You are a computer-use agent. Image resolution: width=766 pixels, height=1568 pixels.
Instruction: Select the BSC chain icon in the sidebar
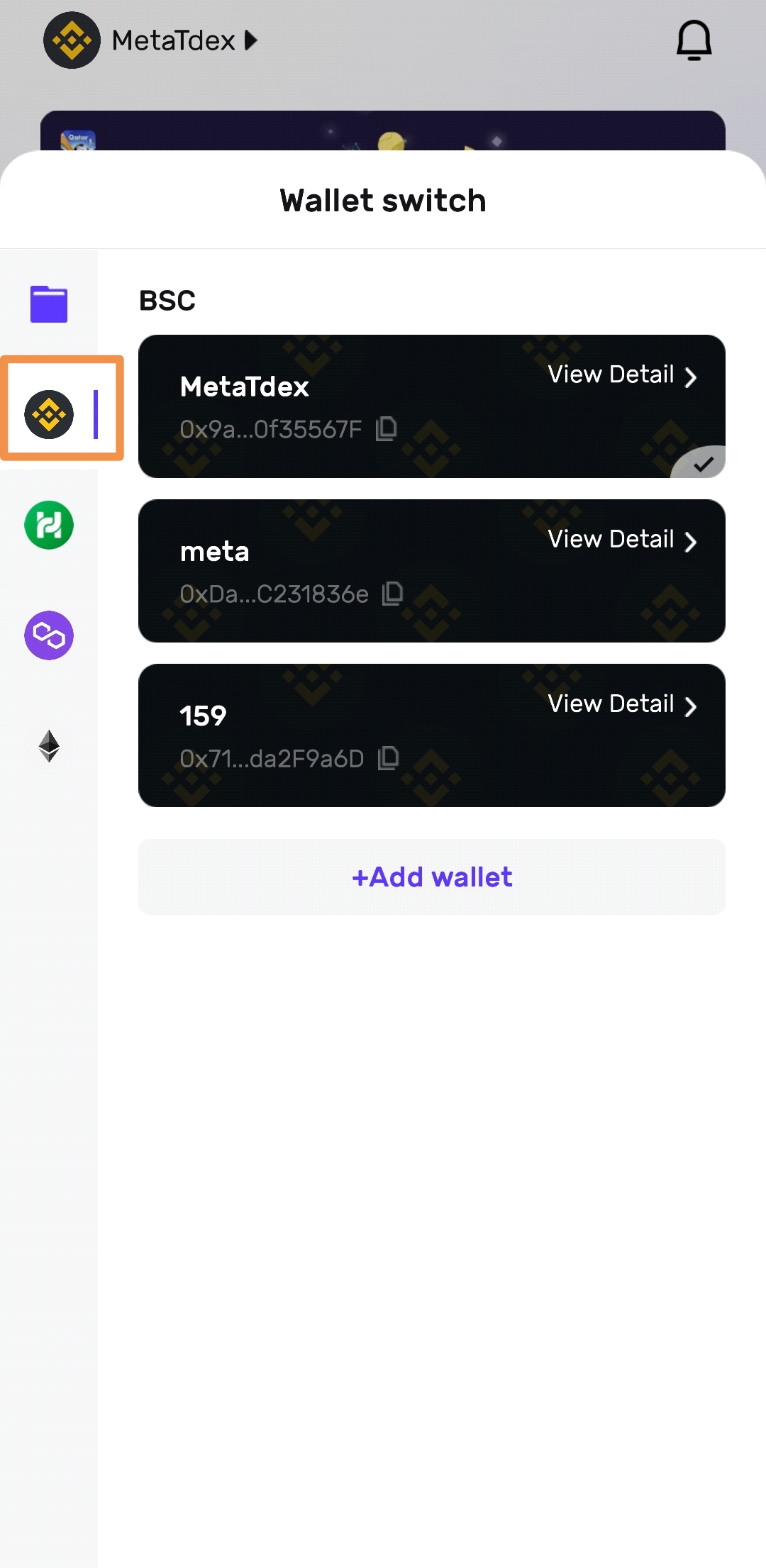[x=49, y=414]
